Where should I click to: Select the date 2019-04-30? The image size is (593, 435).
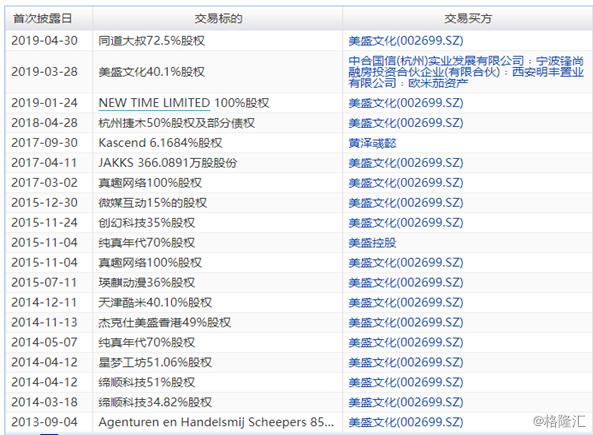pos(44,40)
